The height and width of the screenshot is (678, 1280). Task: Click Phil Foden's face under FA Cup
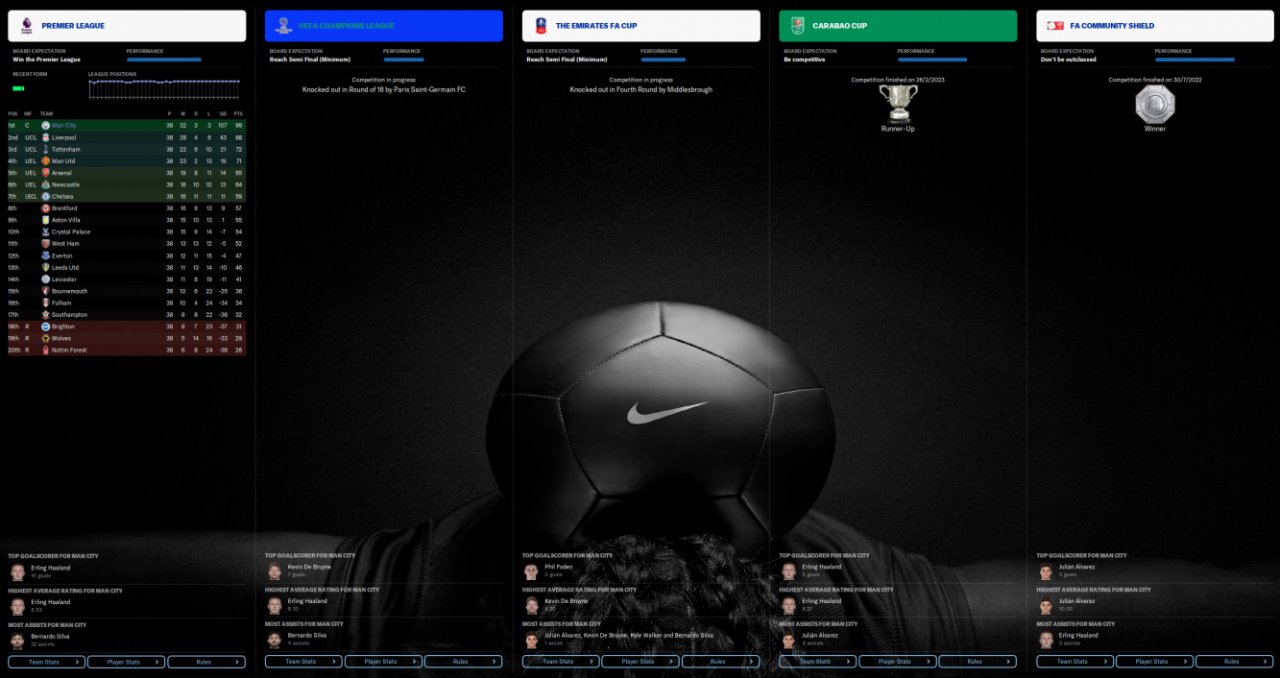click(532, 572)
